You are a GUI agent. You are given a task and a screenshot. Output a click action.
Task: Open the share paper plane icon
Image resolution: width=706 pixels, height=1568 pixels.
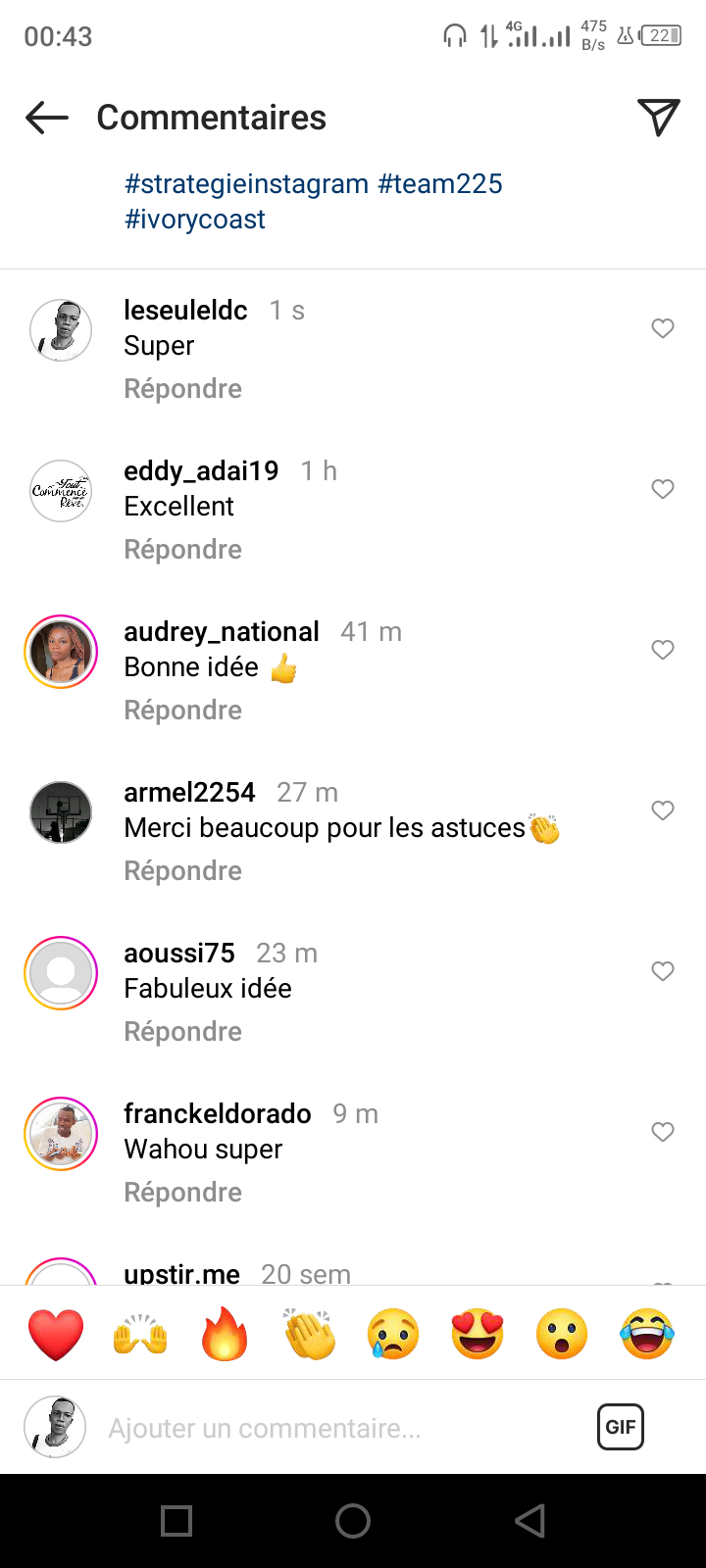pos(658,118)
